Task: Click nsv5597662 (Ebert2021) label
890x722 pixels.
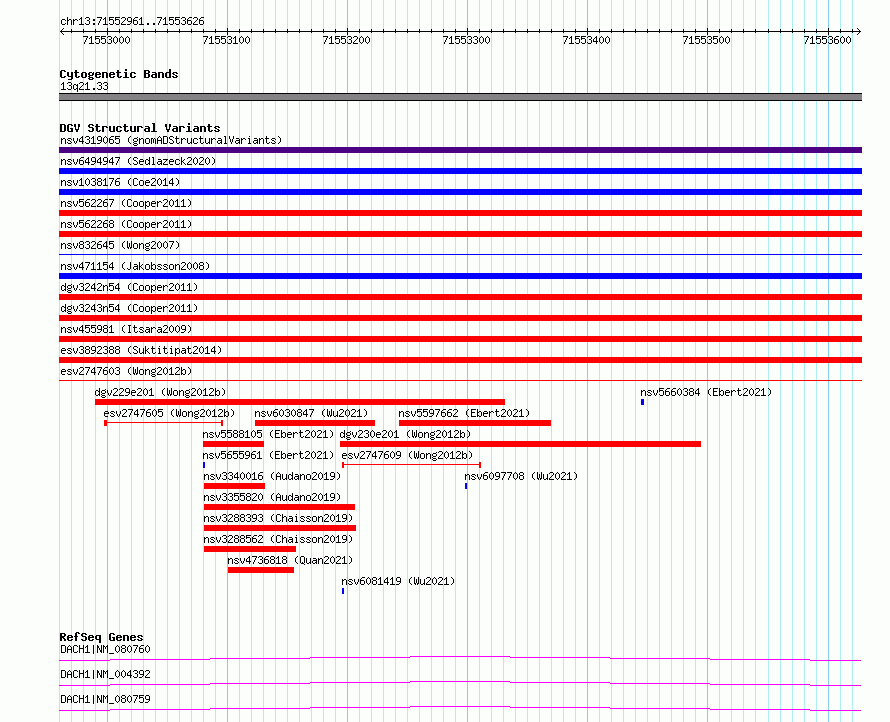Action: click(x=464, y=413)
